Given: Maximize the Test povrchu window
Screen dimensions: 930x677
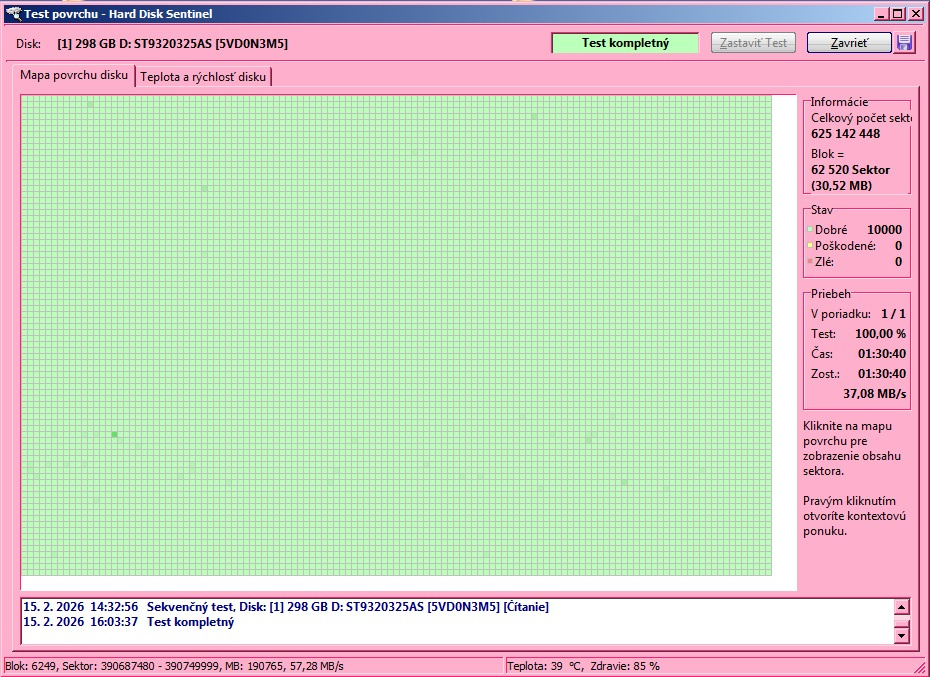Looking at the screenshot, I should (898, 14).
